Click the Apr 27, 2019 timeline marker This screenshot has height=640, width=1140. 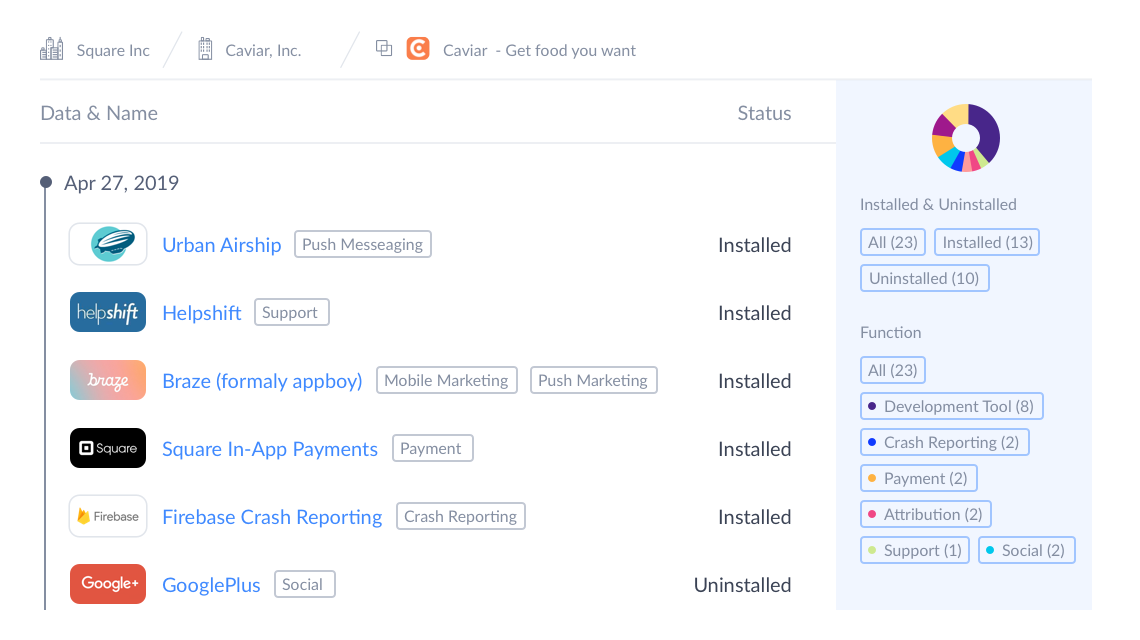point(46,183)
